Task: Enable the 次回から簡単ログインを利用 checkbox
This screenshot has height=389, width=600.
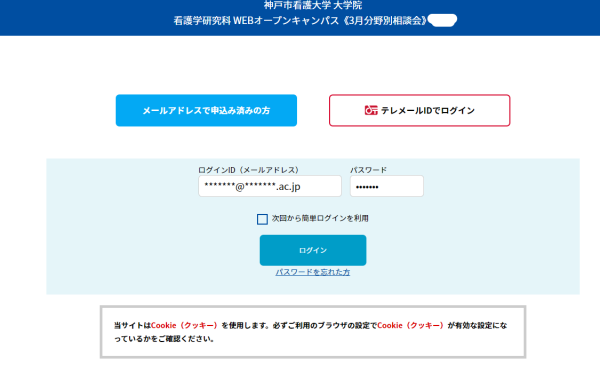Action: click(x=262, y=219)
